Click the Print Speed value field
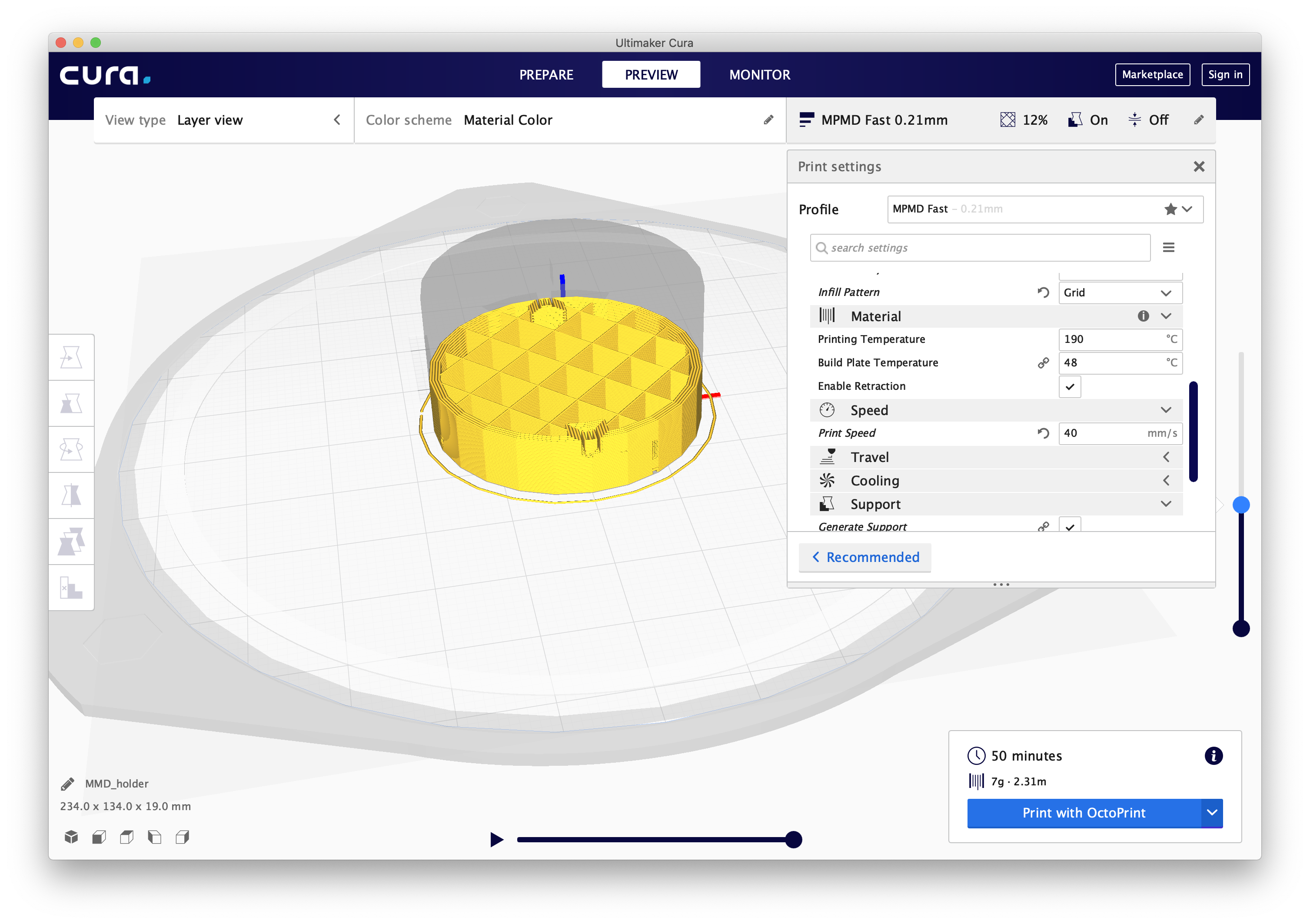Viewport: 1310px width, 924px height. coord(1120,433)
